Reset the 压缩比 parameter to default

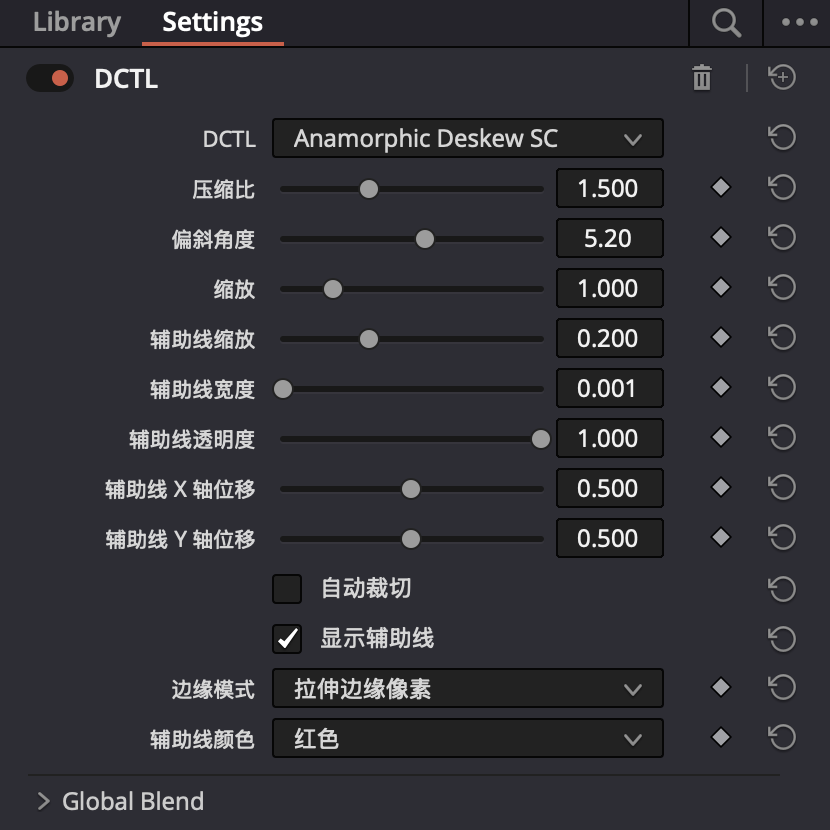click(x=783, y=188)
